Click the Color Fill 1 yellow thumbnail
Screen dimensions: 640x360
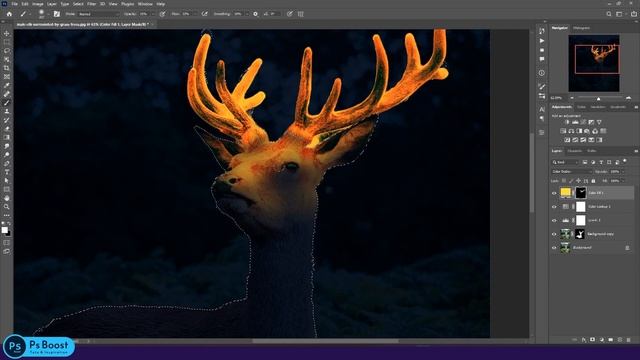pyautogui.click(x=566, y=193)
